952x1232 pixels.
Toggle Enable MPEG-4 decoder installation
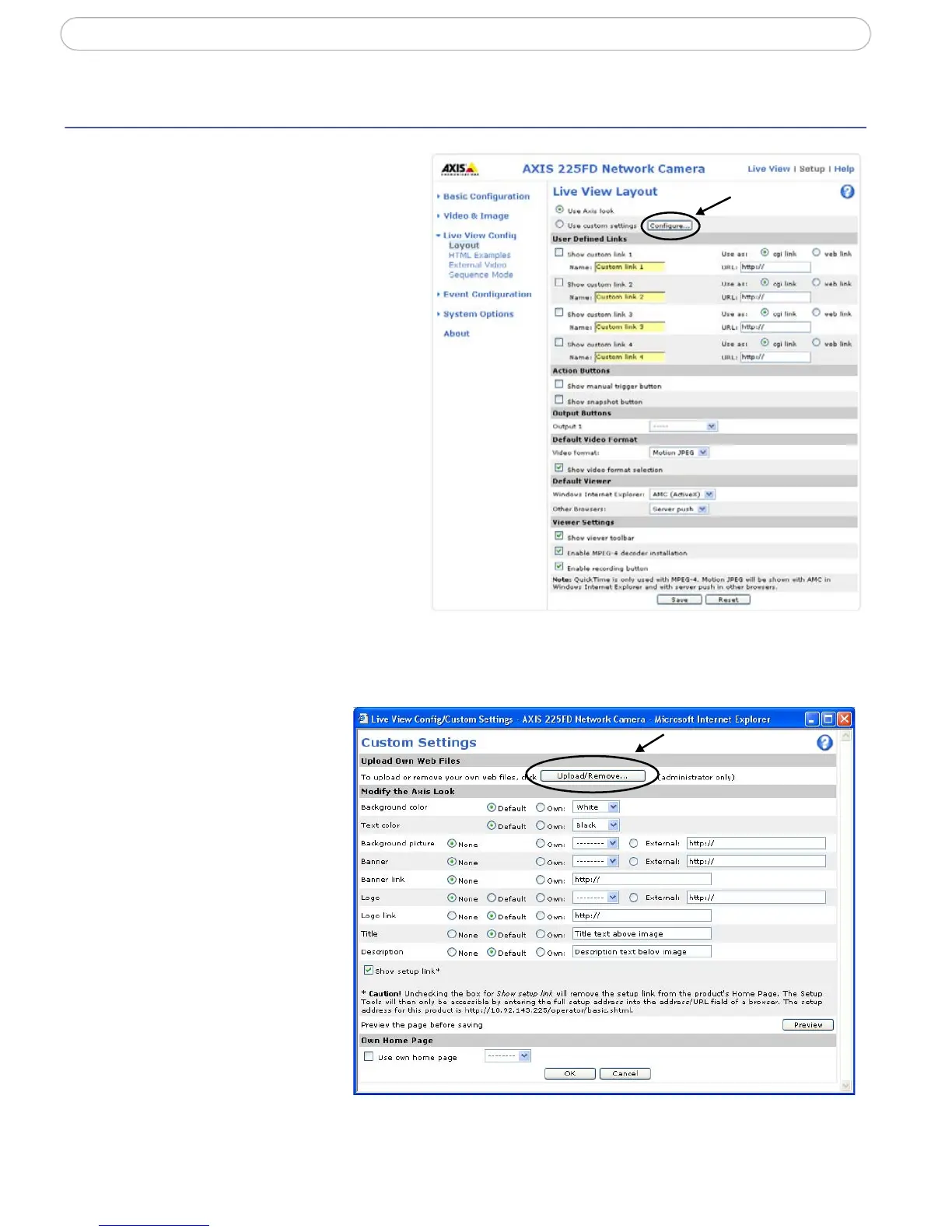(x=558, y=551)
